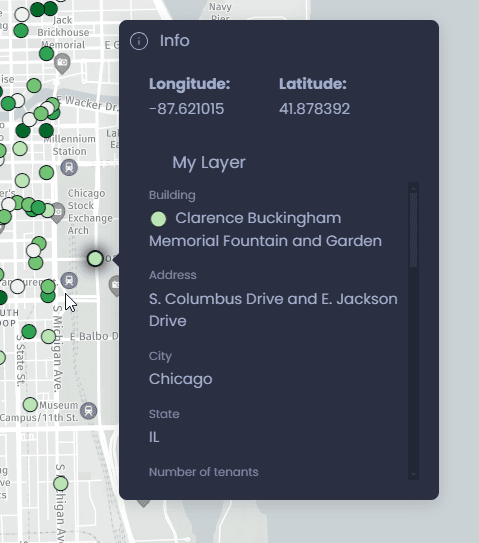The image size is (479, 543).
Task: Click the Museum Campus/11th St. transit icon
Action: (89, 411)
